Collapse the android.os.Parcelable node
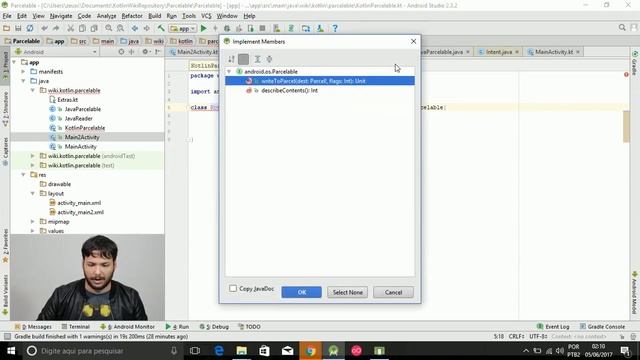640x360 pixels. (x=229, y=71)
